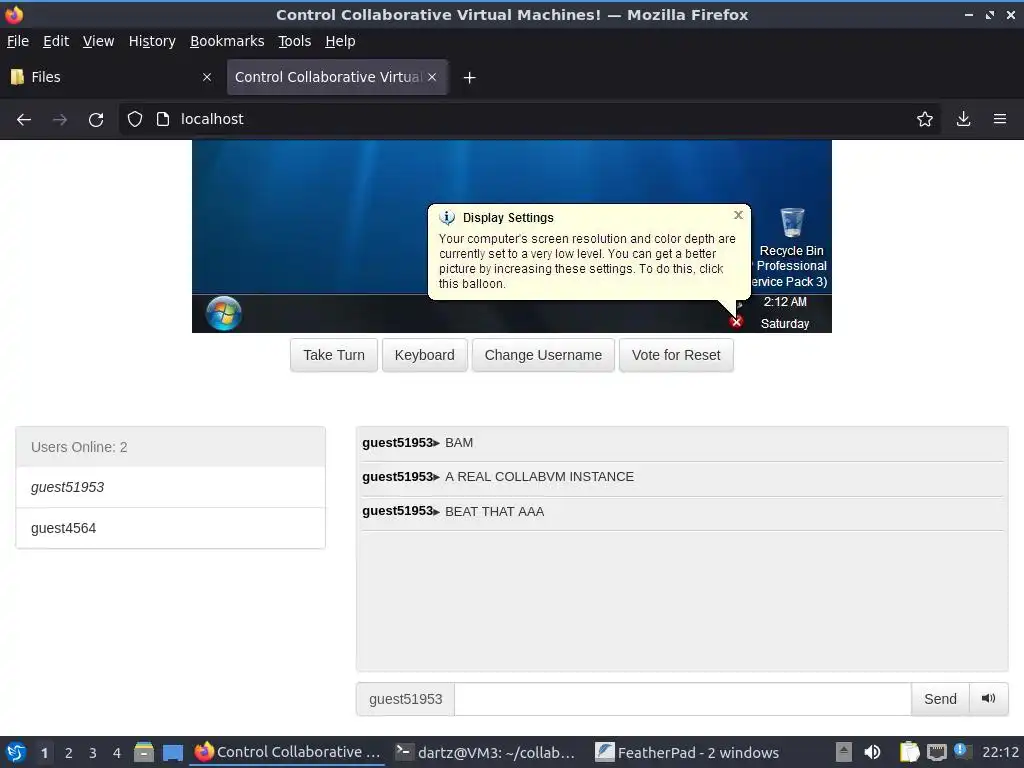Click the red X tray icon in VM
Viewport: 1024px width, 768px height.
point(737,322)
